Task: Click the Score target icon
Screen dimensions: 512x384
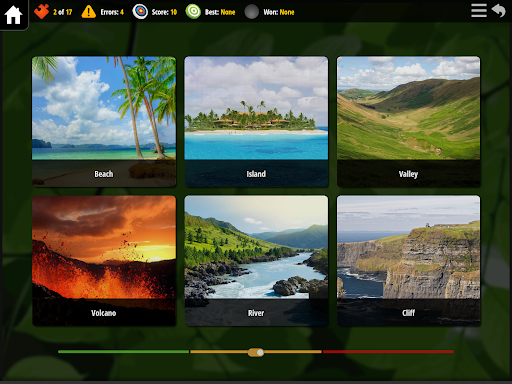Action: pyautogui.click(x=140, y=12)
